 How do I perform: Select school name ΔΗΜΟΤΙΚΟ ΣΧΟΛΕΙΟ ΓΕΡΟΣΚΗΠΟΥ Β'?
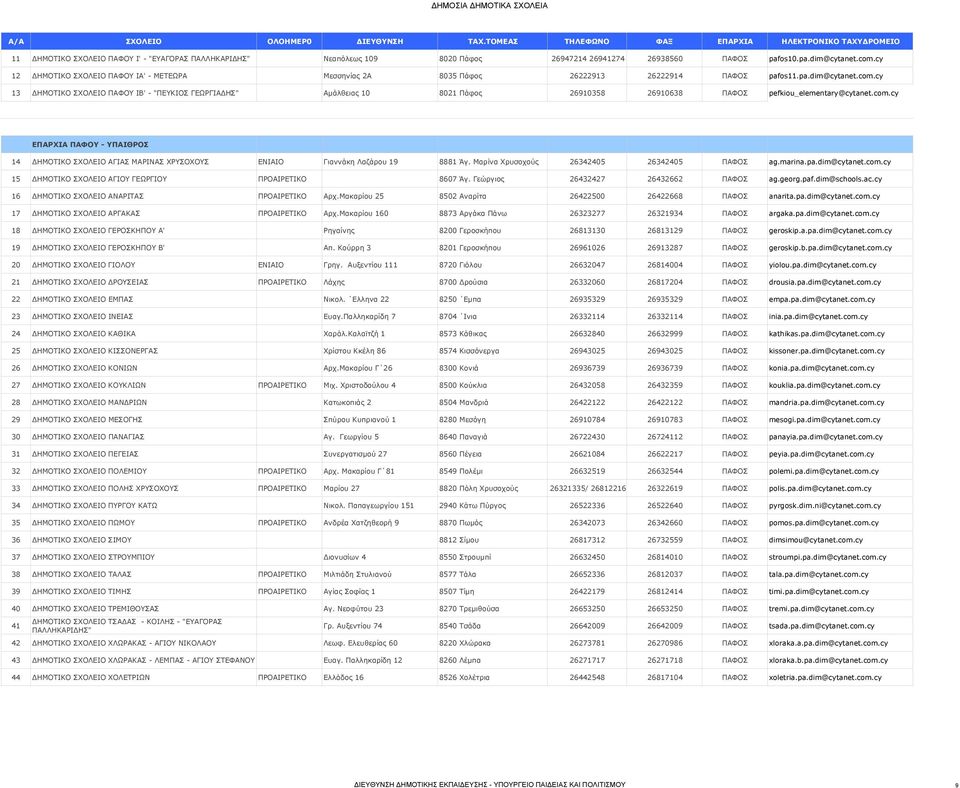[98, 248]
